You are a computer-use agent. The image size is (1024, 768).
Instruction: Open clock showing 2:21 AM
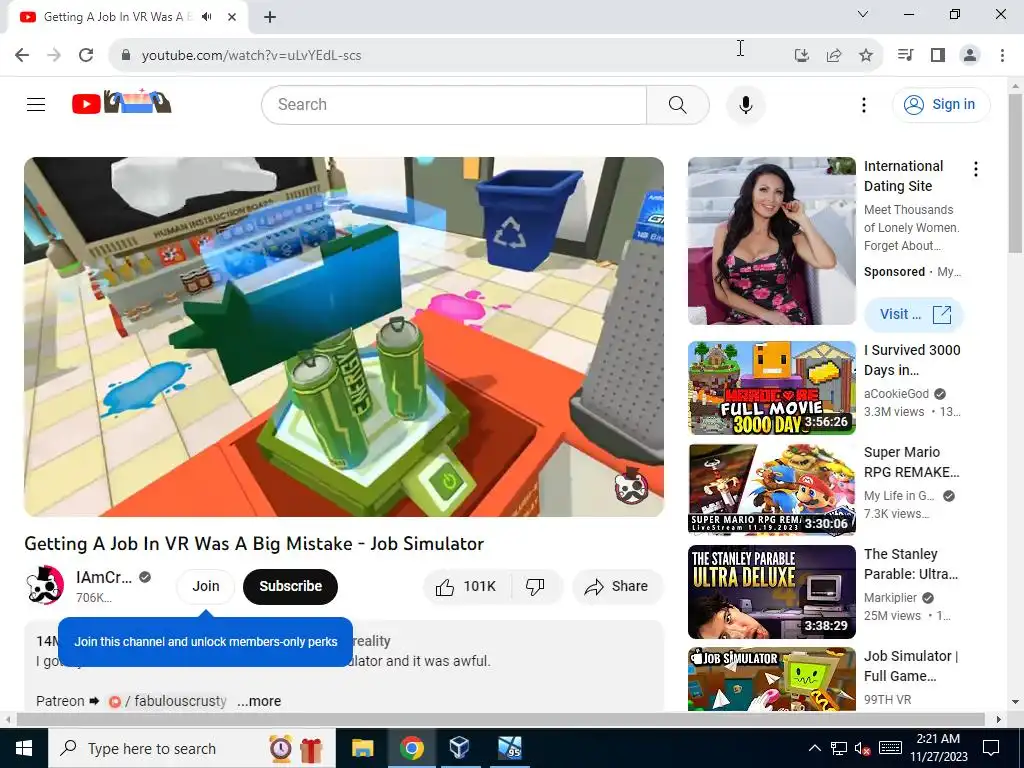[x=938, y=748]
